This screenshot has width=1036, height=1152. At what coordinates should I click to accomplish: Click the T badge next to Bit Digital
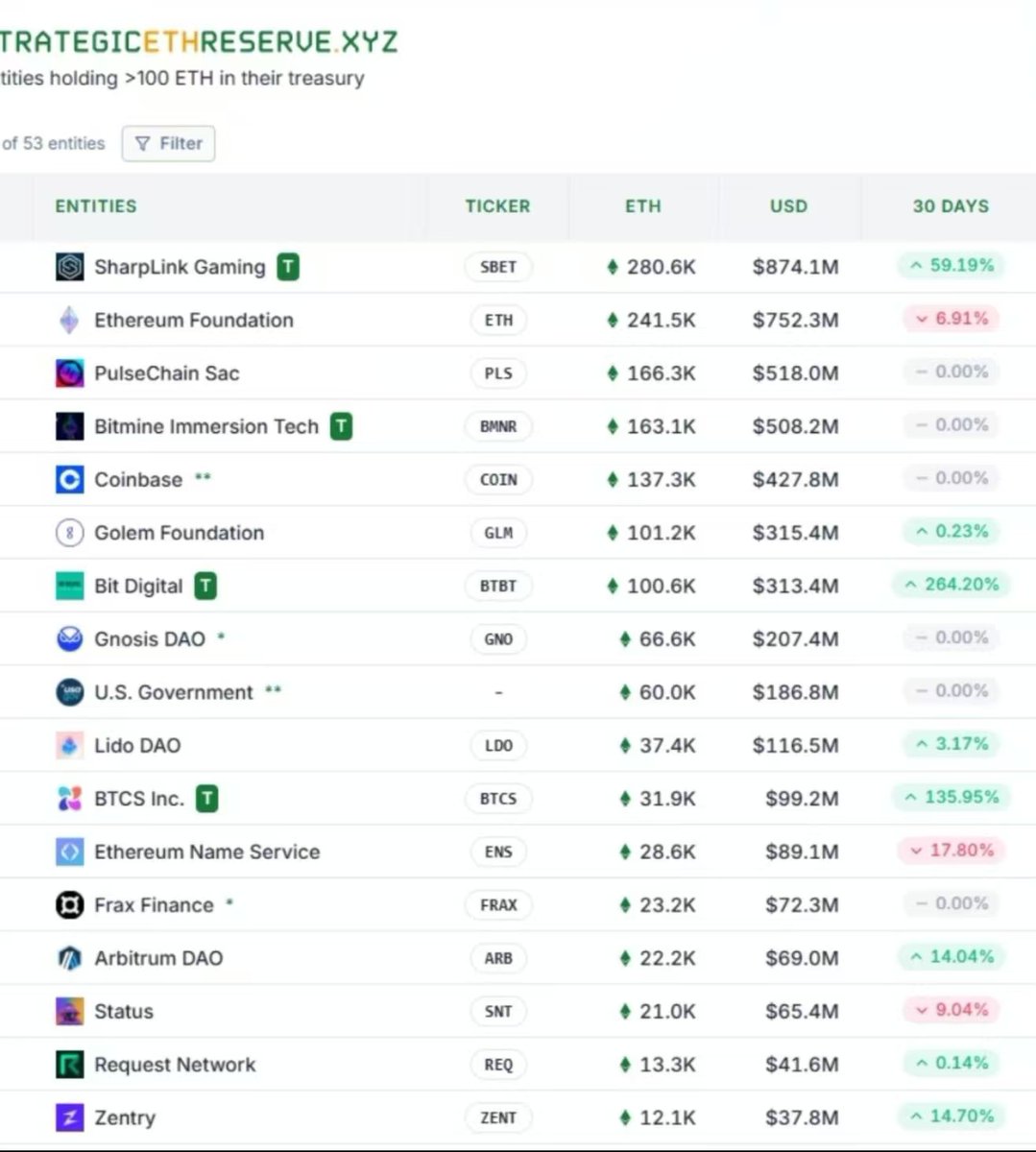pos(205,586)
